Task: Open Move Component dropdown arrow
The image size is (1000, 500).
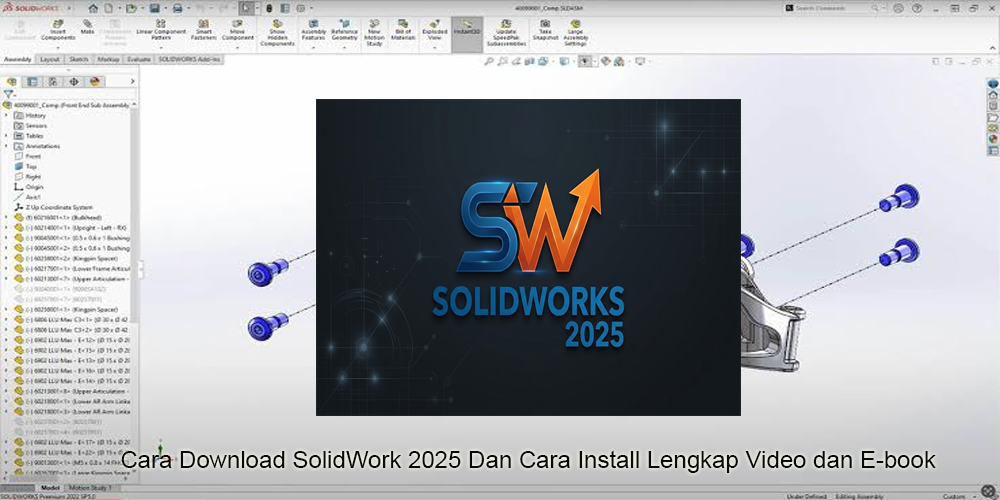Action: pos(237,47)
